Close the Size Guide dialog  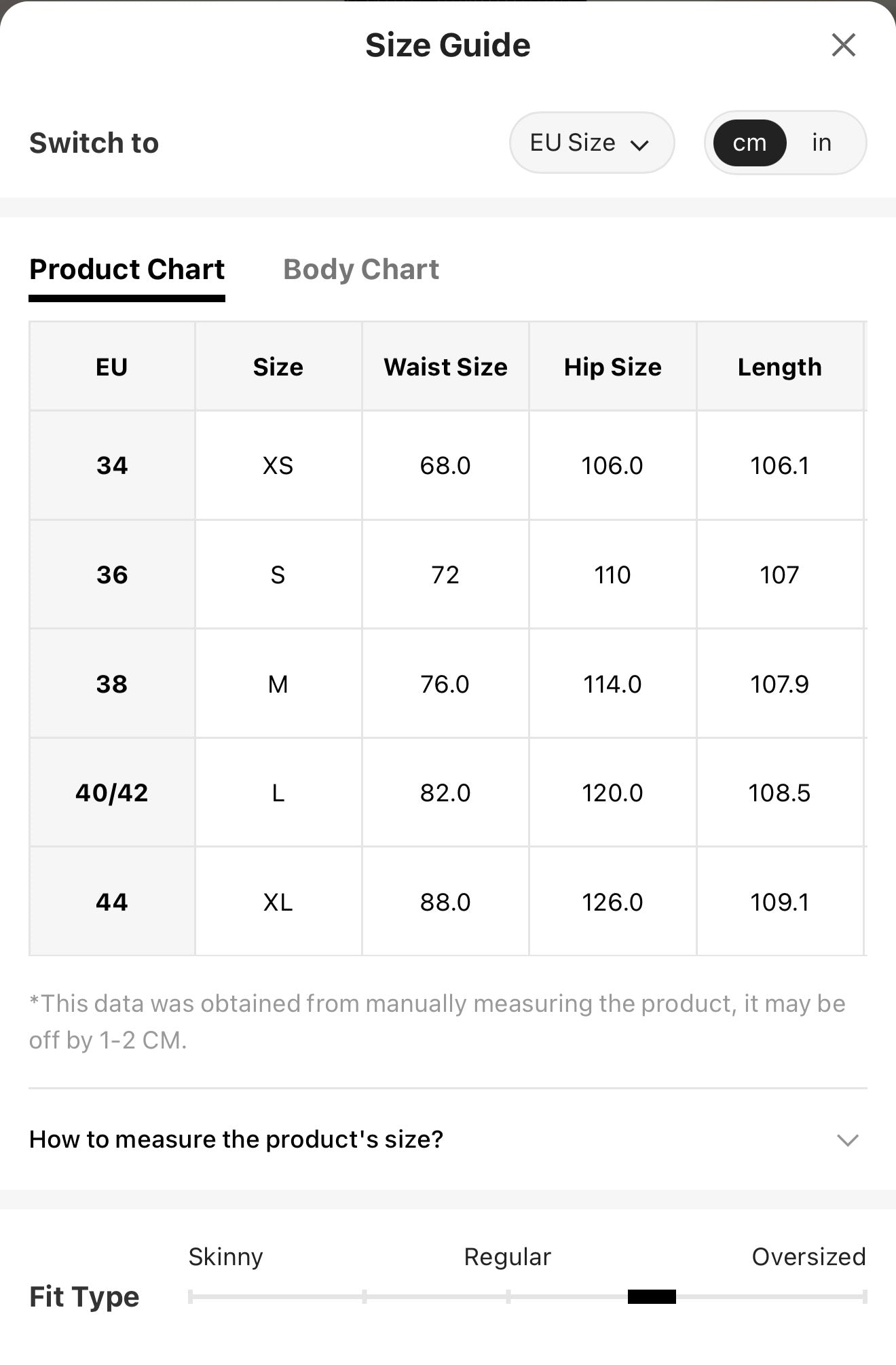pyautogui.click(x=843, y=45)
